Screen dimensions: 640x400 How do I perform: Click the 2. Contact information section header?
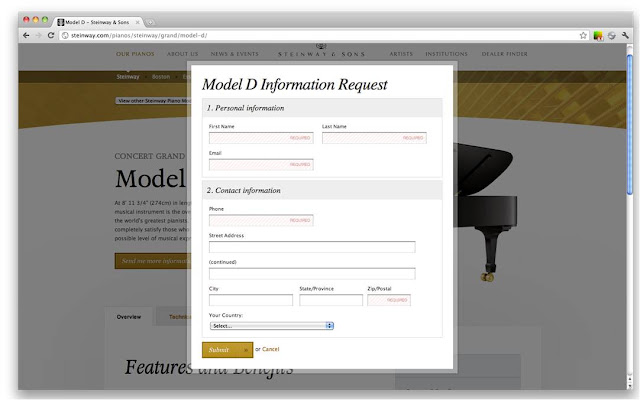[x=322, y=190]
